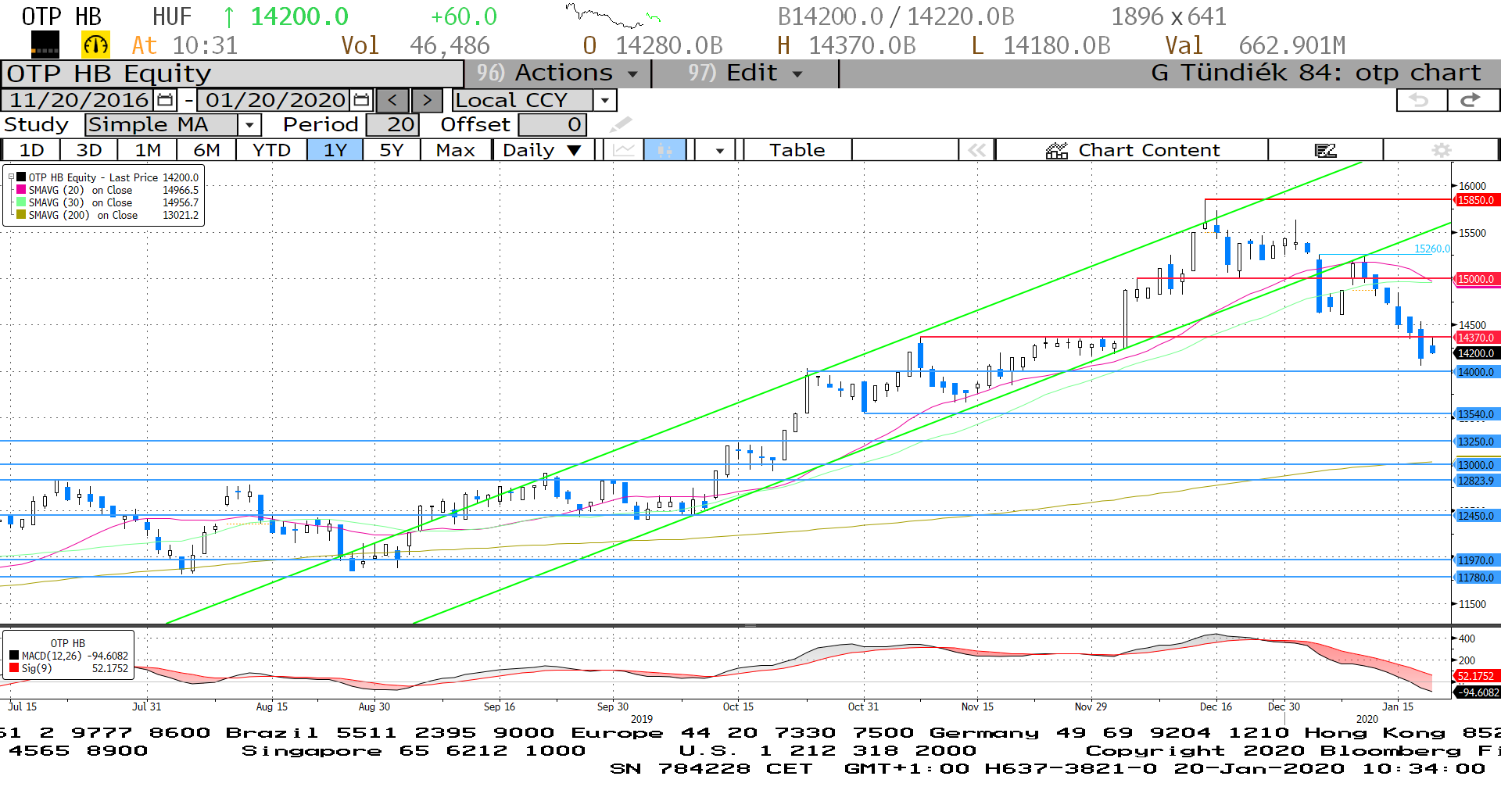Click the 15850.0 red price level label
The image size is (1501, 812).
click(x=1476, y=200)
